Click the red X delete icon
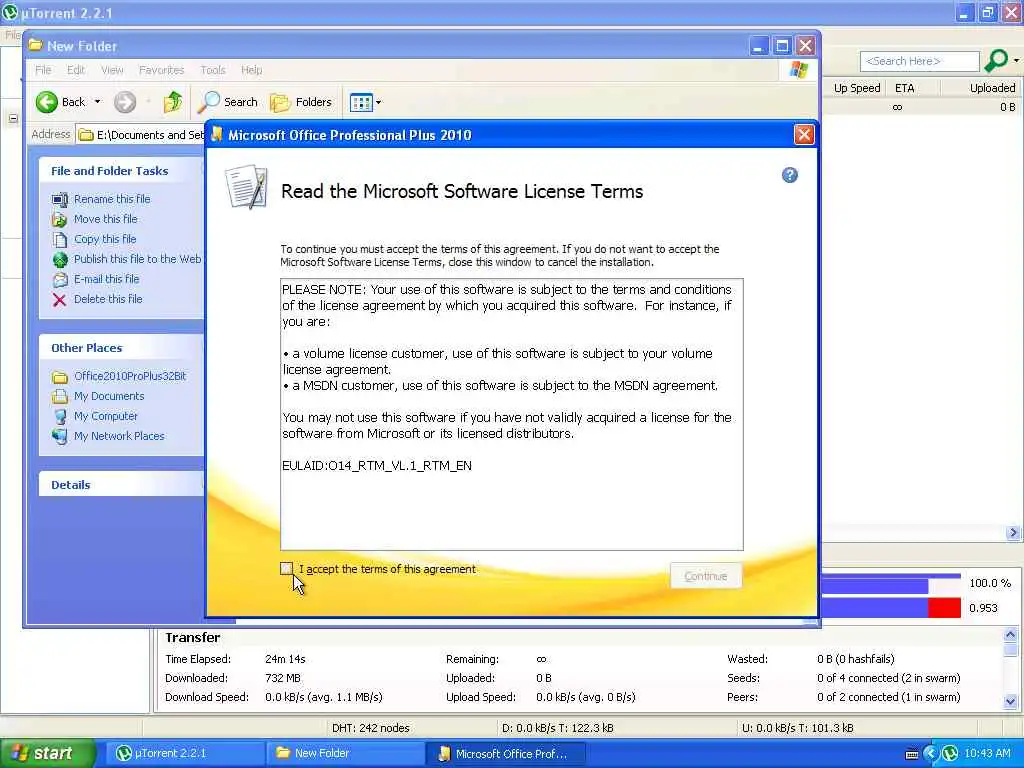Screen dimensions: 1024x768 click(59, 300)
